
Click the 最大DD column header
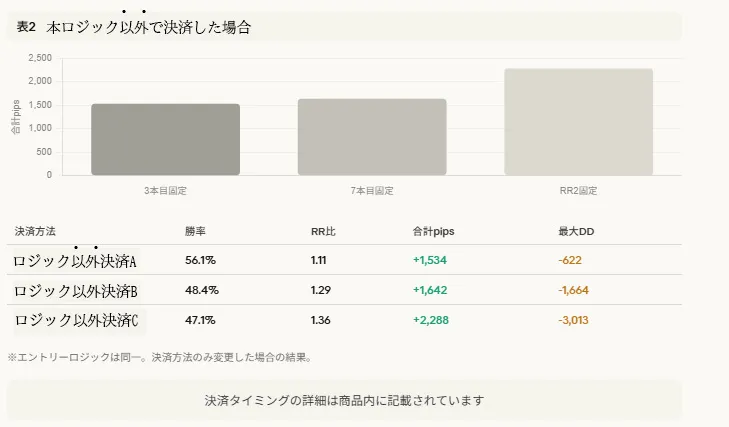[576, 231]
